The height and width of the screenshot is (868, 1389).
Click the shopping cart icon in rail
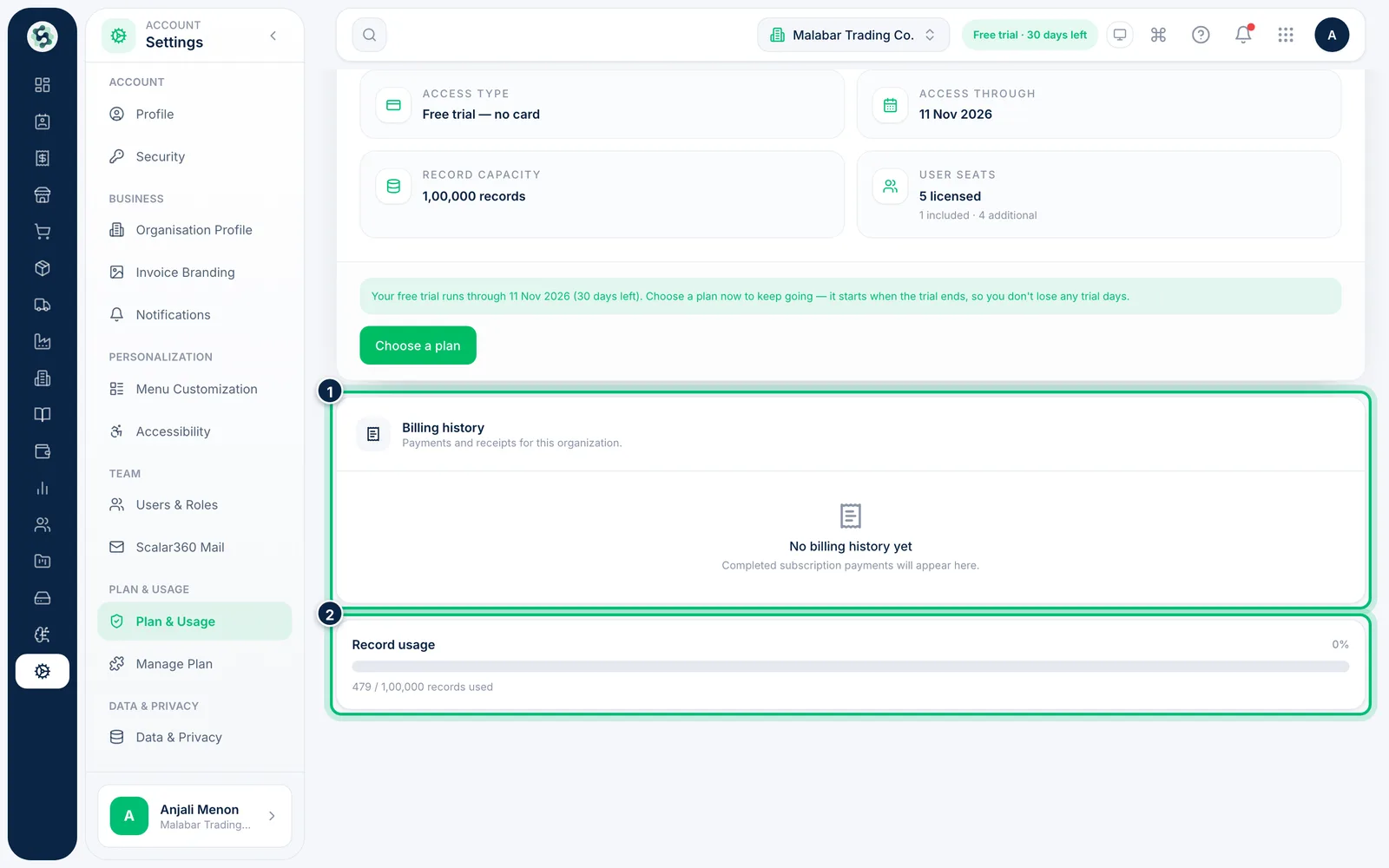pyautogui.click(x=42, y=232)
